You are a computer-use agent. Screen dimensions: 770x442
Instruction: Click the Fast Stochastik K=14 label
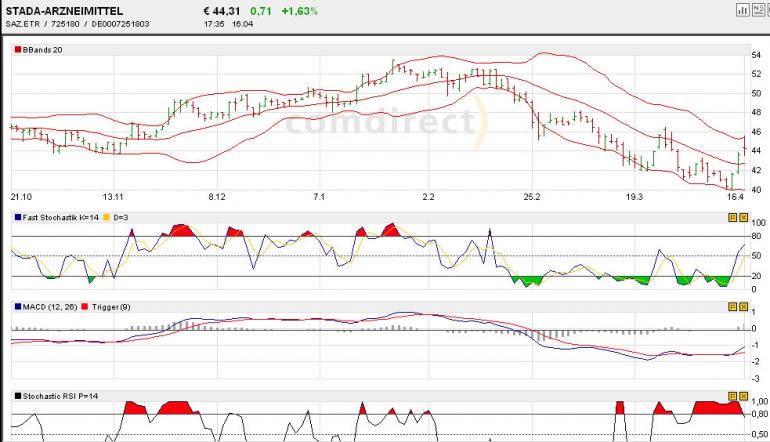click(x=61, y=217)
